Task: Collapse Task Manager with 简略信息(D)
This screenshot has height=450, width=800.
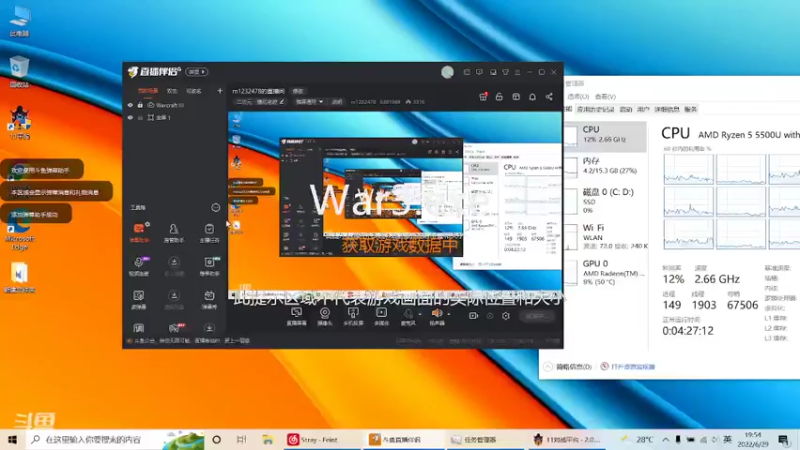Action: 568,367
